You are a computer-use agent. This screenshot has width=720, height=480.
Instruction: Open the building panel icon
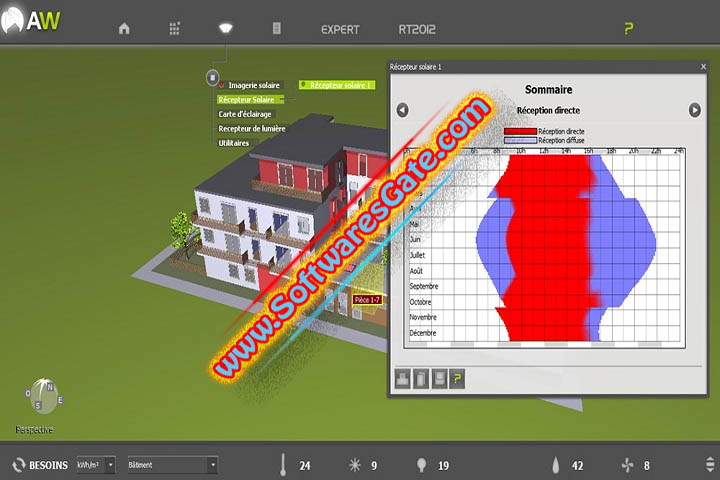pos(276,28)
